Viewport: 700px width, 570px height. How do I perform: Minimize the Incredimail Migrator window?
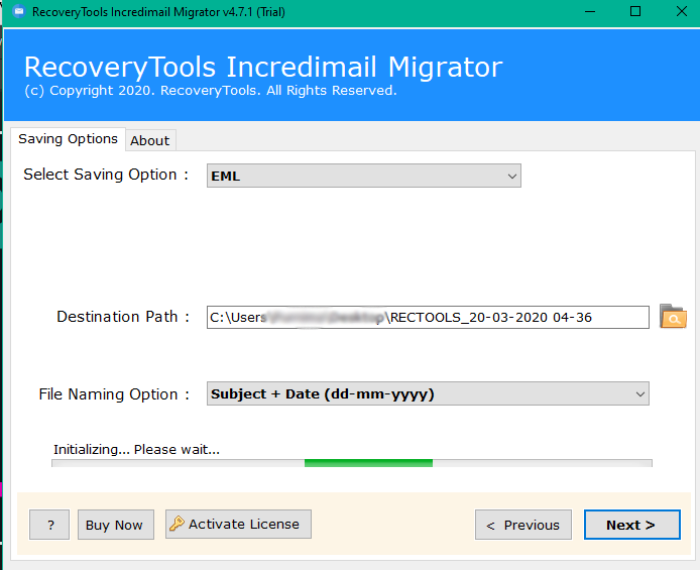[590, 12]
